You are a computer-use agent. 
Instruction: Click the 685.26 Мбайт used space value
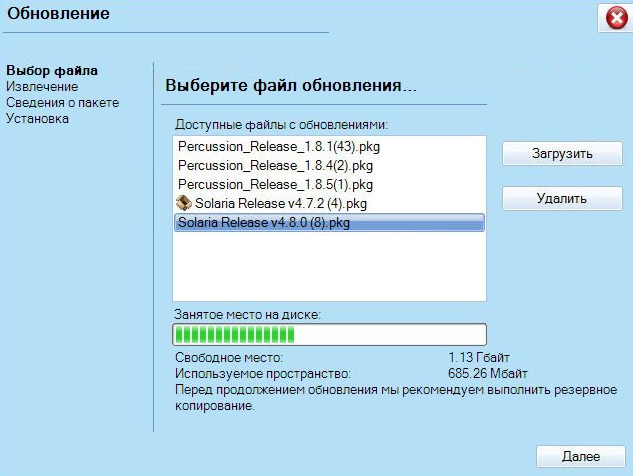click(488, 373)
